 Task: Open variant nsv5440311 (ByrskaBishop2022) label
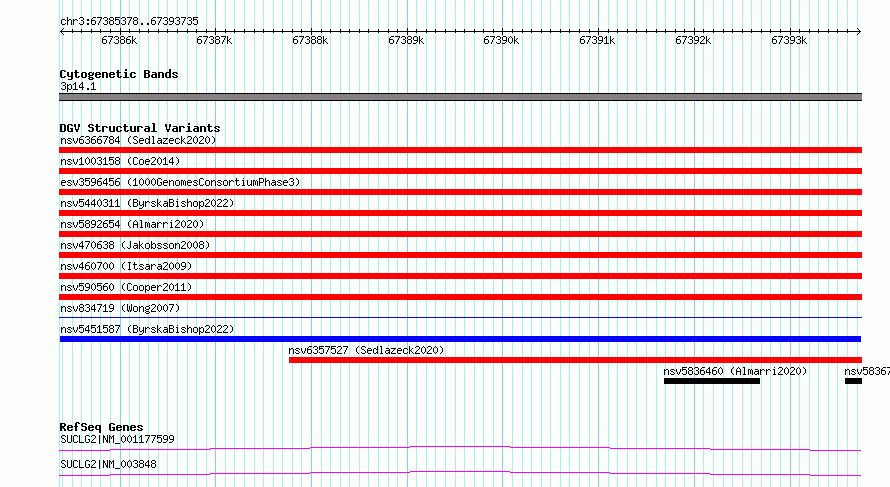click(147, 203)
